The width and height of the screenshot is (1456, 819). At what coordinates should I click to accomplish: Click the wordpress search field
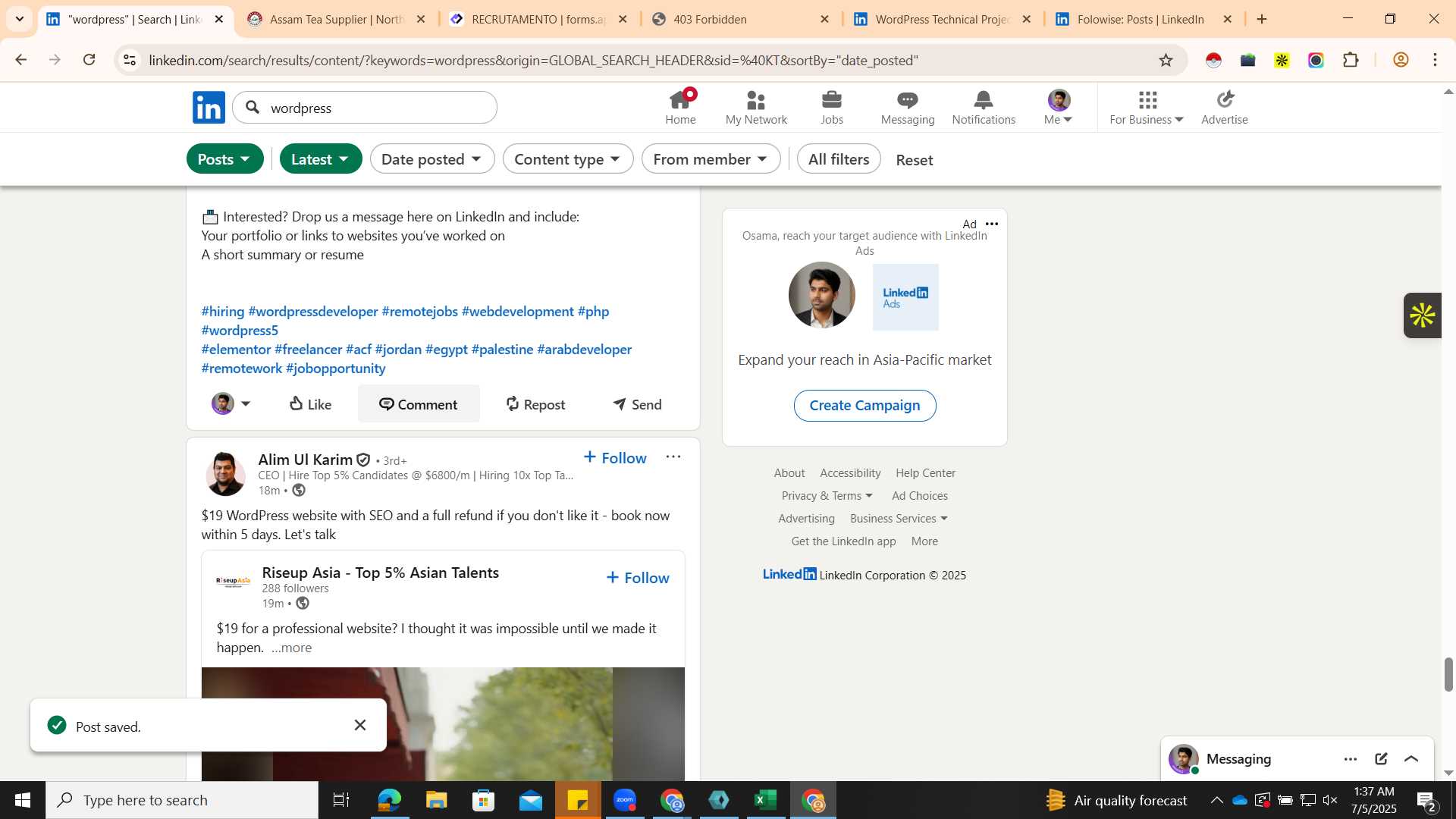click(x=365, y=108)
